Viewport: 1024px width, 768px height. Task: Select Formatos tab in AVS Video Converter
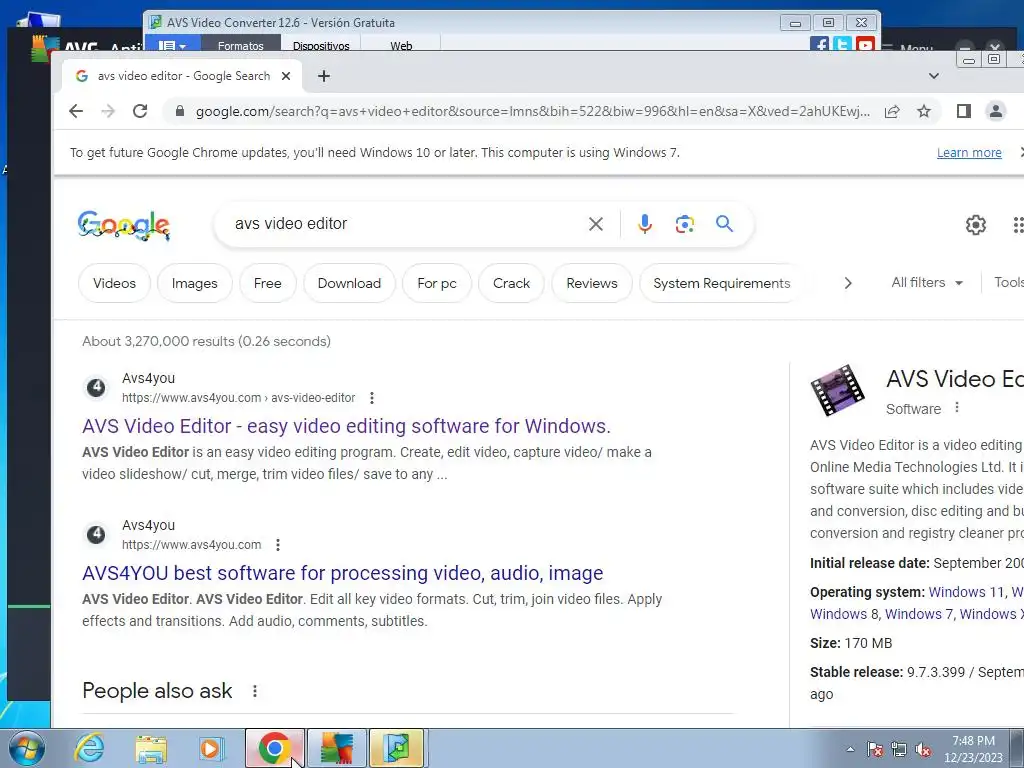241,44
